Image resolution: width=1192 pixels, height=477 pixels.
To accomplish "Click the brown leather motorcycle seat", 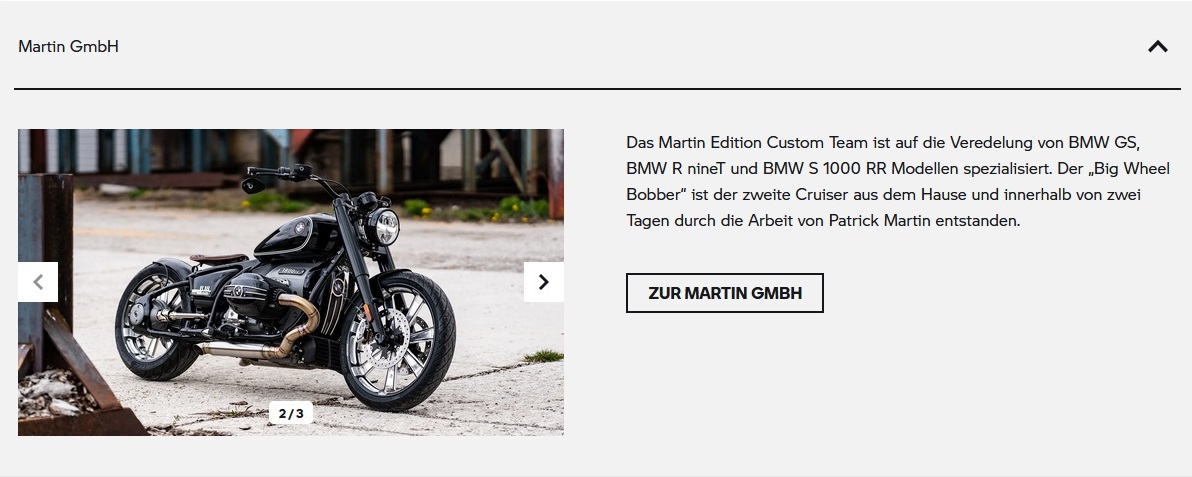I will pos(218,259).
